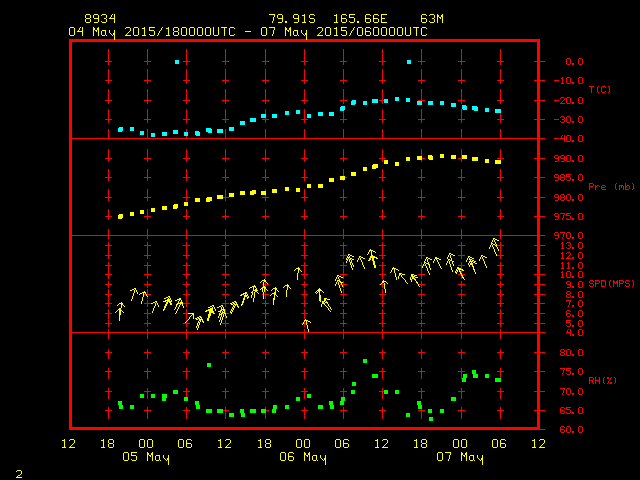Click the "6.0" wind speed tick value
The image size is (640, 480).
pos(574,313)
